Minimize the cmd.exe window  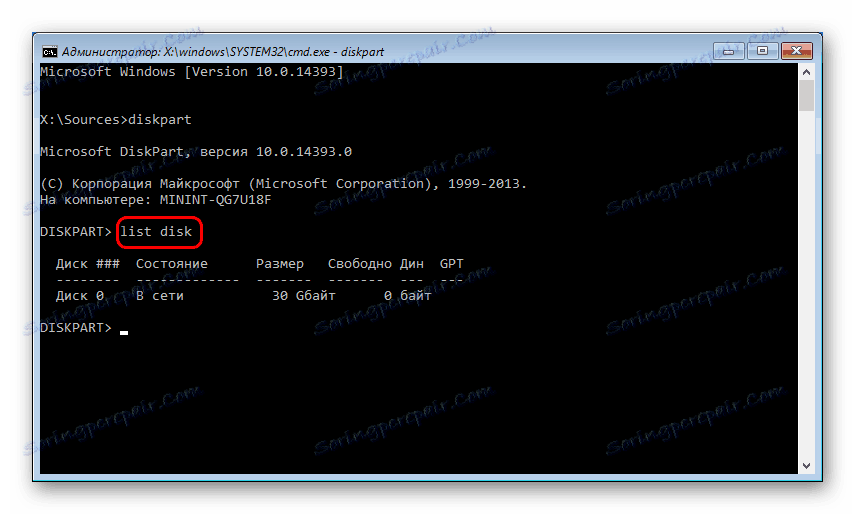(x=728, y=51)
